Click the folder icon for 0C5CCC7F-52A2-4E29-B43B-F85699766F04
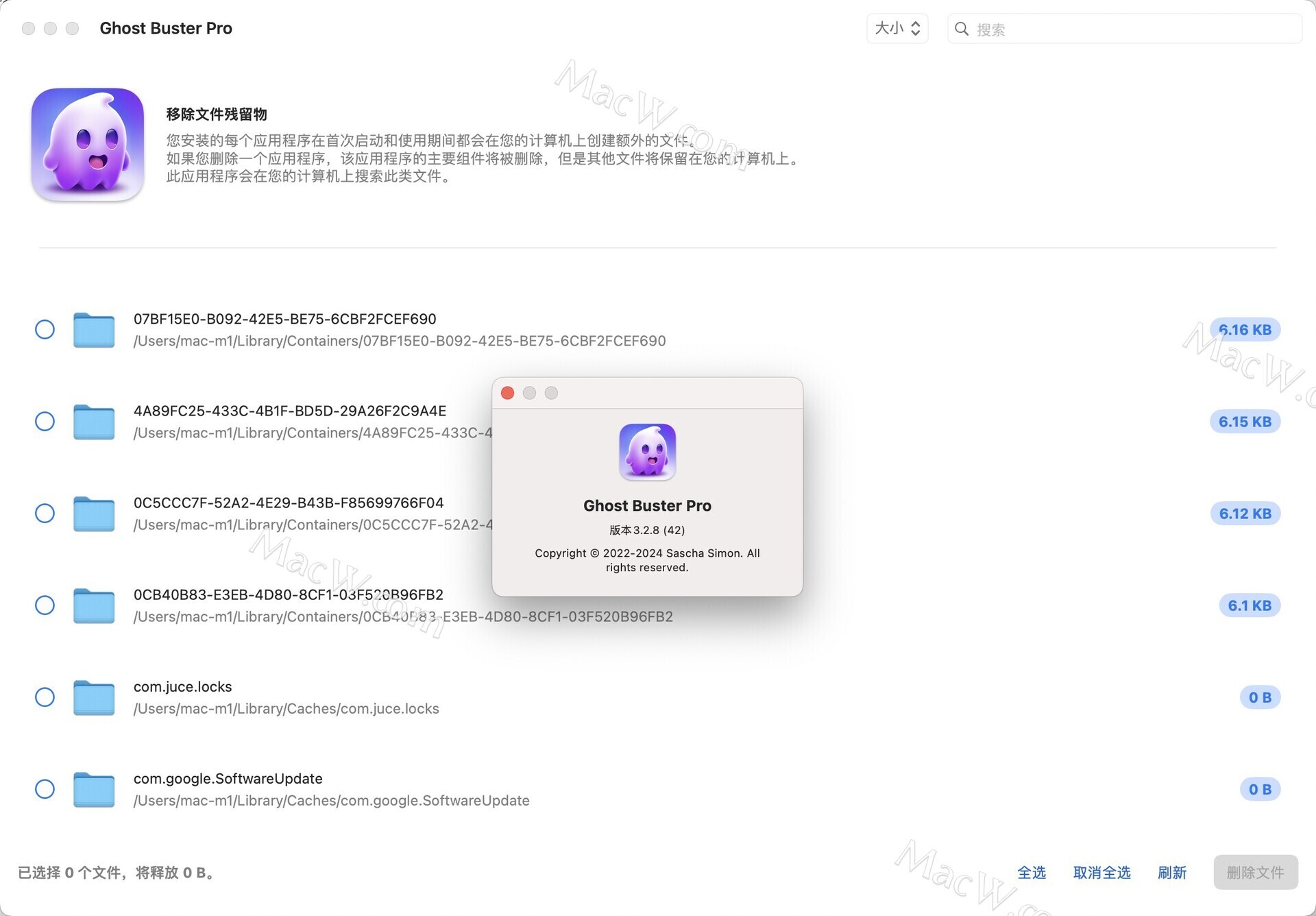 click(94, 514)
